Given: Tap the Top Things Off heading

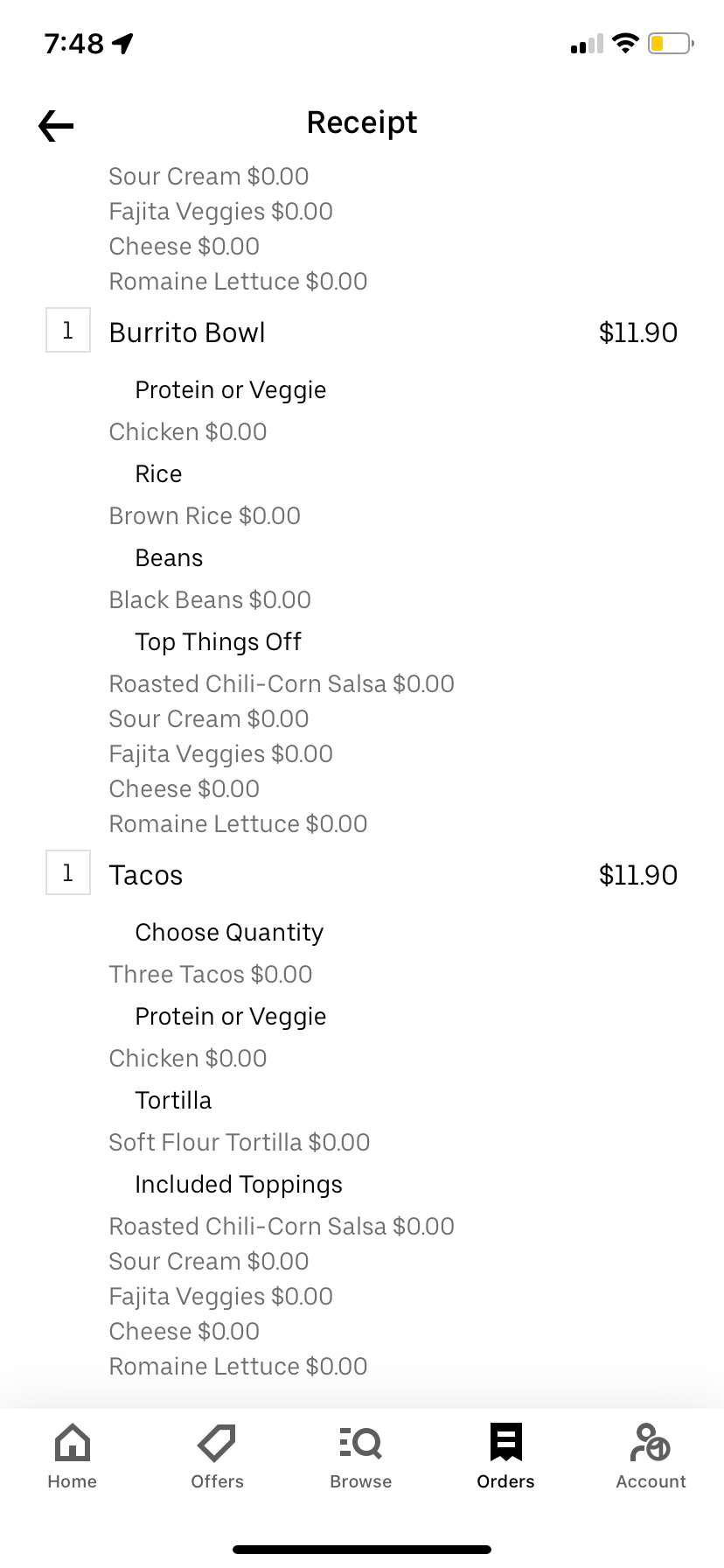Looking at the screenshot, I should click(x=218, y=642).
